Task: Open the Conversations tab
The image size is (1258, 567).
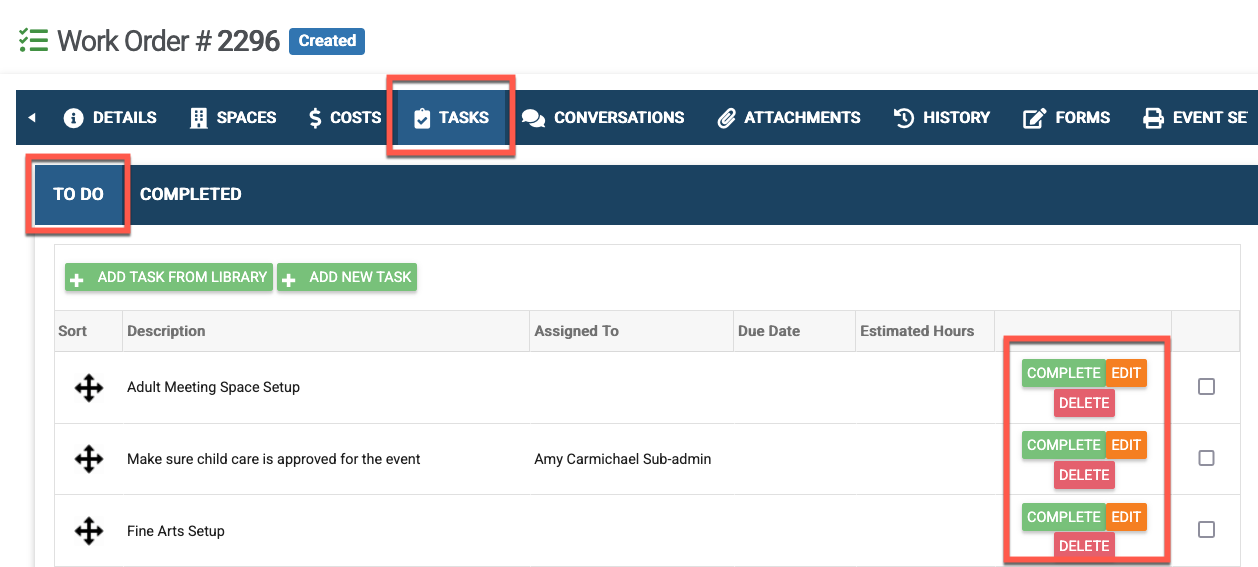Action: tap(603, 118)
